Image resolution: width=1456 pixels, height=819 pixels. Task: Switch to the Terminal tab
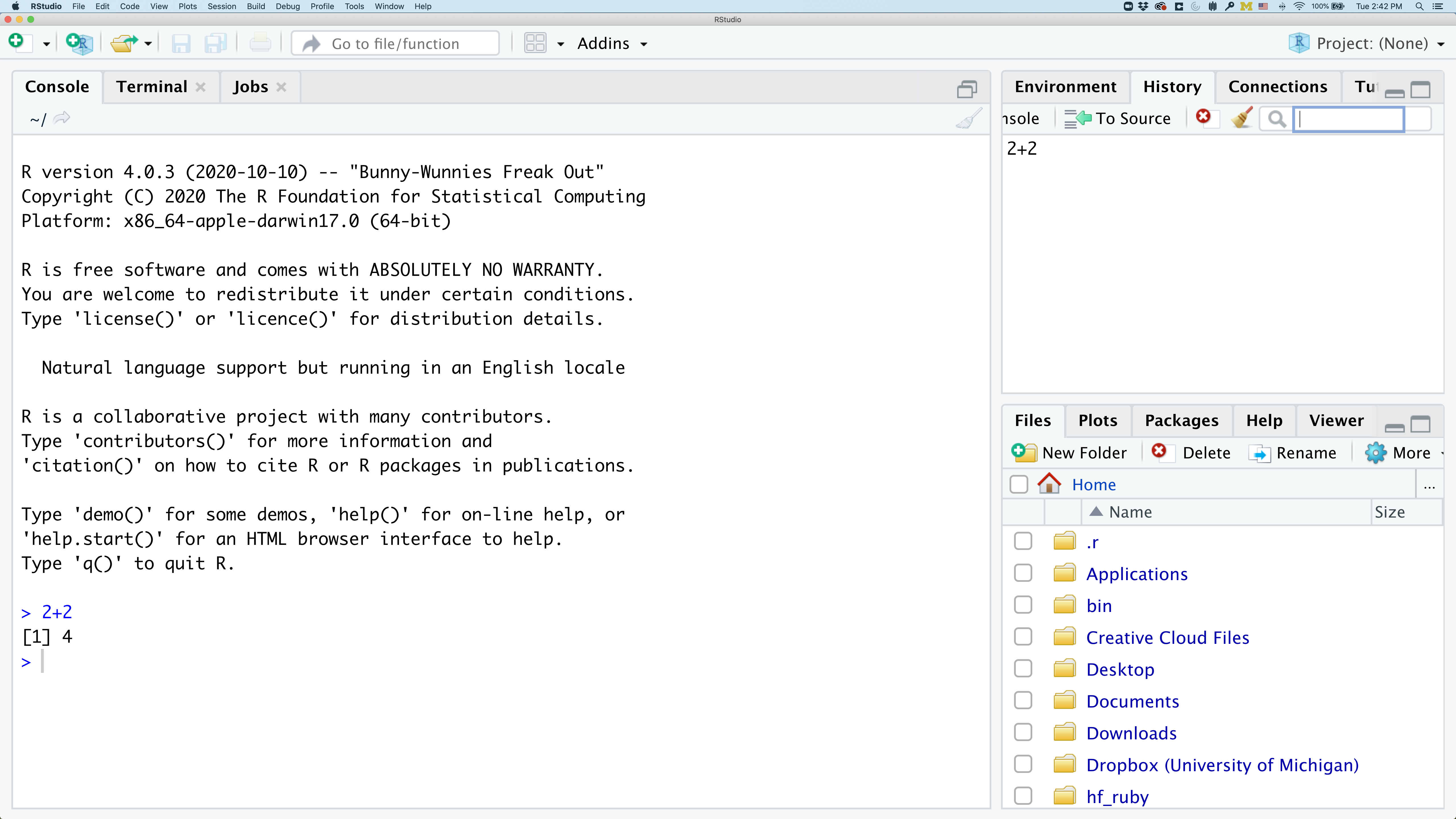(x=152, y=86)
